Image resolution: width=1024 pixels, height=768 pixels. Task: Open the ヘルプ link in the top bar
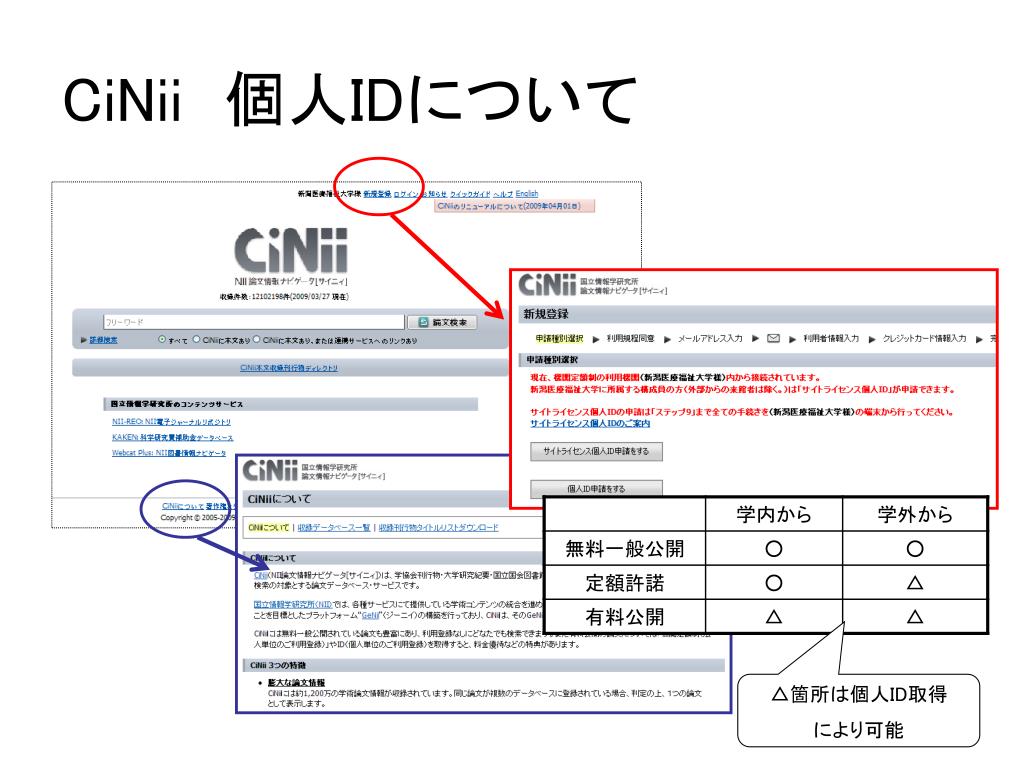pyautogui.click(x=503, y=194)
